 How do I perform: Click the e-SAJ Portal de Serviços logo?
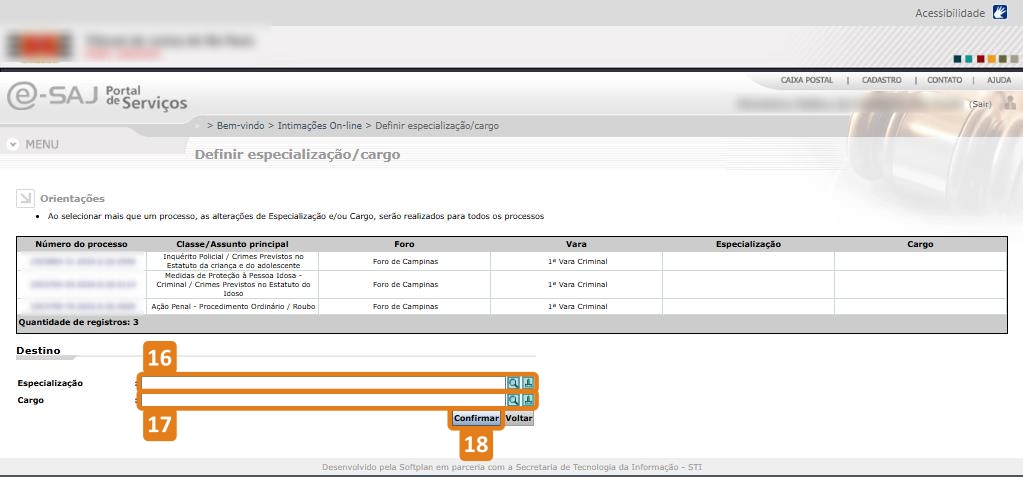[x=97, y=96]
